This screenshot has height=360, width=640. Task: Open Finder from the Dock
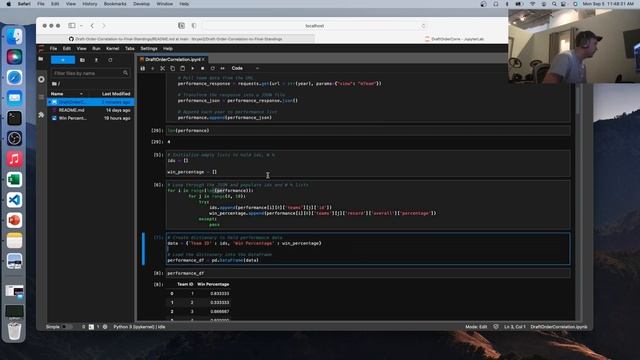click(x=14, y=37)
